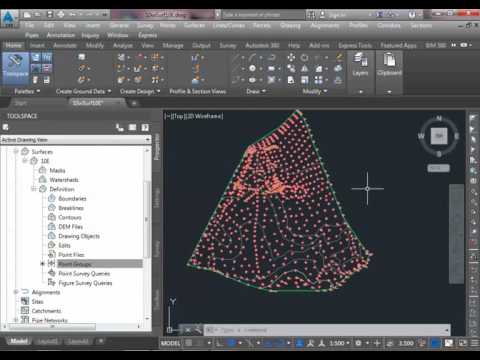Select the DEM Files tree item

click(x=71, y=226)
